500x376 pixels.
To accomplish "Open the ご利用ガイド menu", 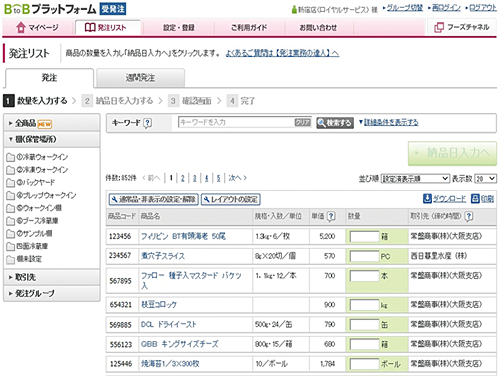I will pos(249,27).
